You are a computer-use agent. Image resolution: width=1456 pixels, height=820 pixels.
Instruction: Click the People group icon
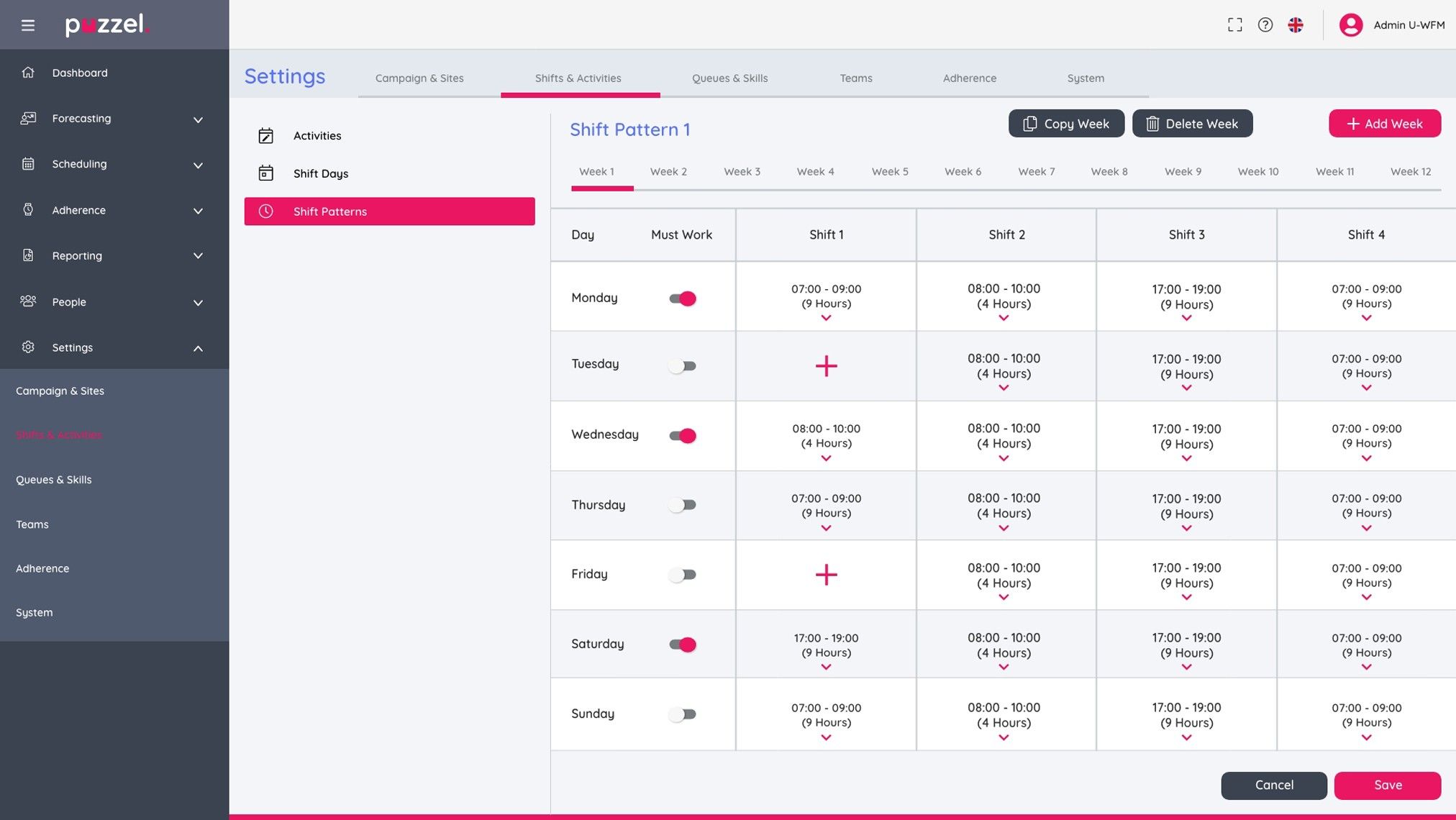pos(28,301)
